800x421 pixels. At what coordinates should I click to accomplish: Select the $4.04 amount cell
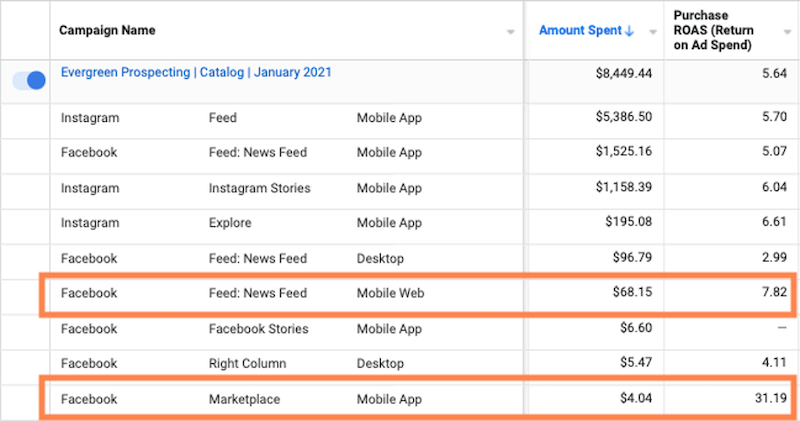pyautogui.click(x=636, y=398)
